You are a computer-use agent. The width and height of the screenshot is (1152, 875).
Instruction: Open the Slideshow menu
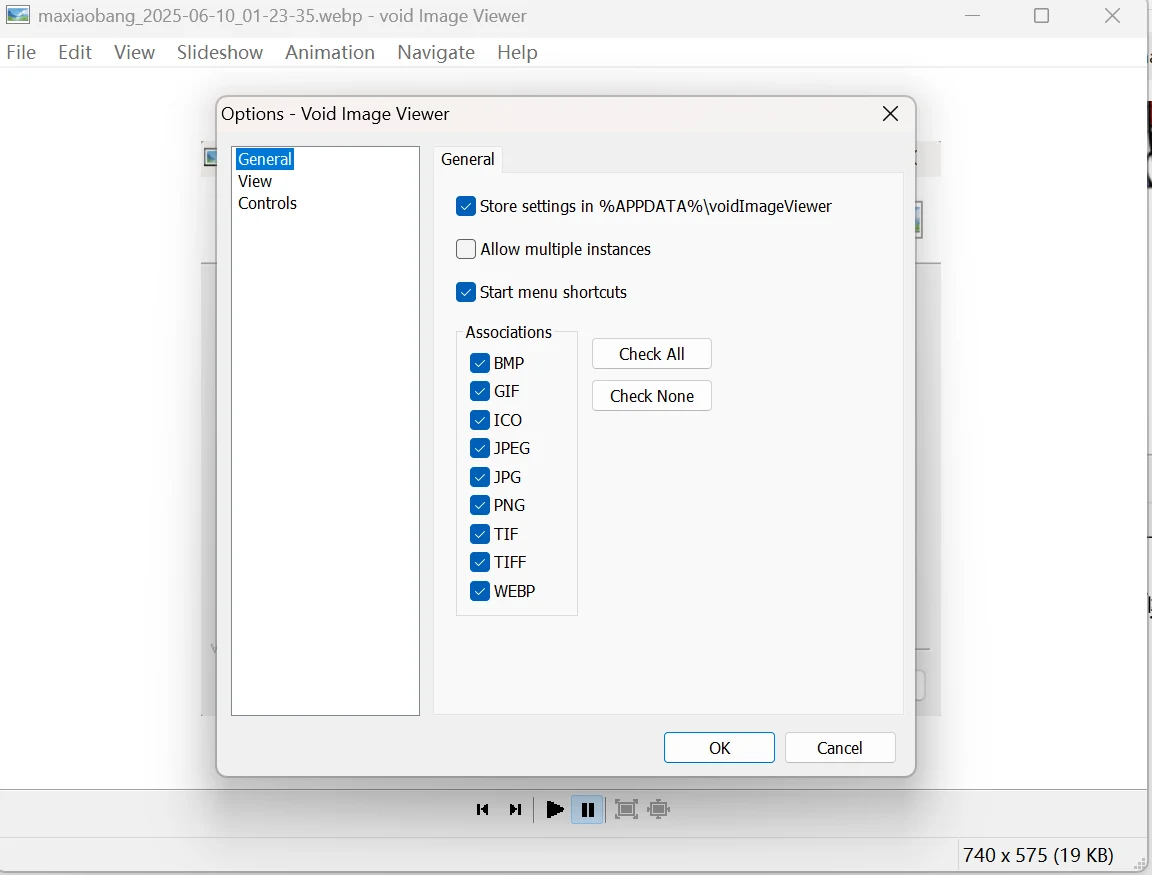pyautogui.click(x=220, y=52)
